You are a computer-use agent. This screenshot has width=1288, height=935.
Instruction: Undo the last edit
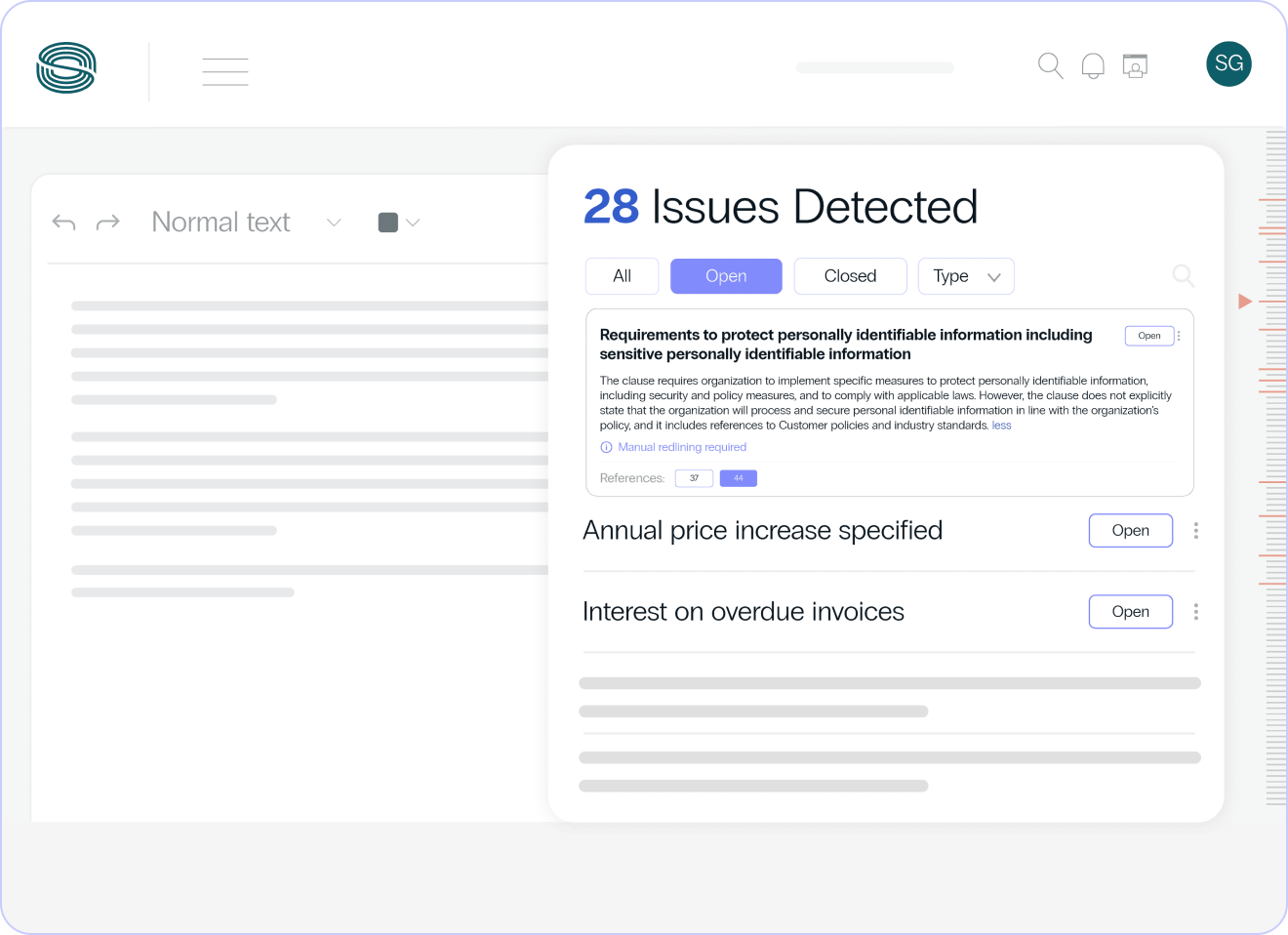click(x=63, y=223)
